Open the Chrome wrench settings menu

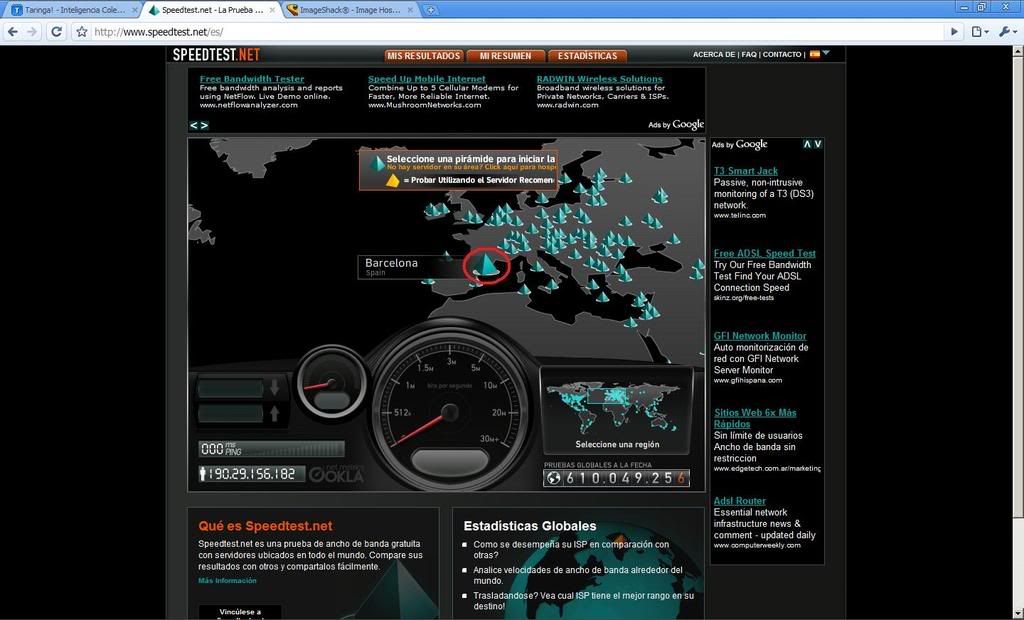1006,31
